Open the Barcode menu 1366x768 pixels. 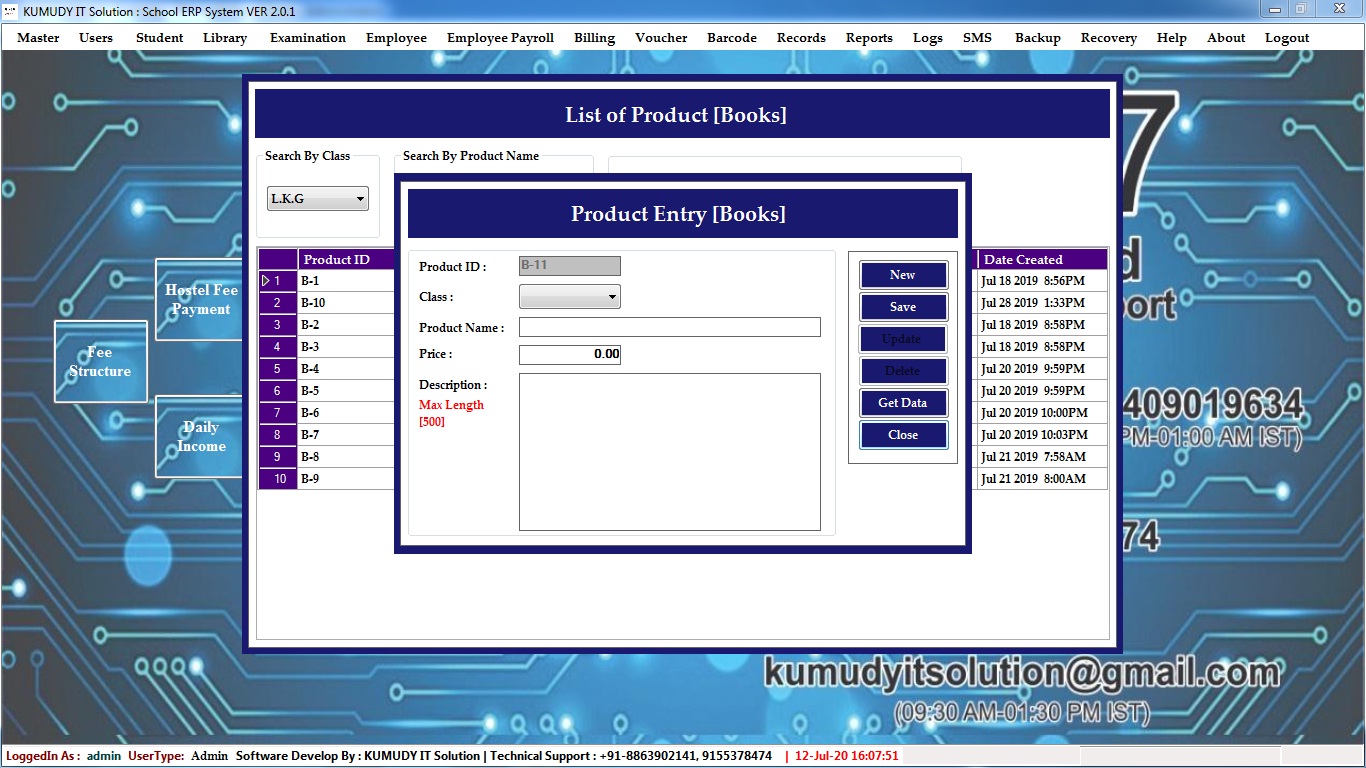(731, 38)
